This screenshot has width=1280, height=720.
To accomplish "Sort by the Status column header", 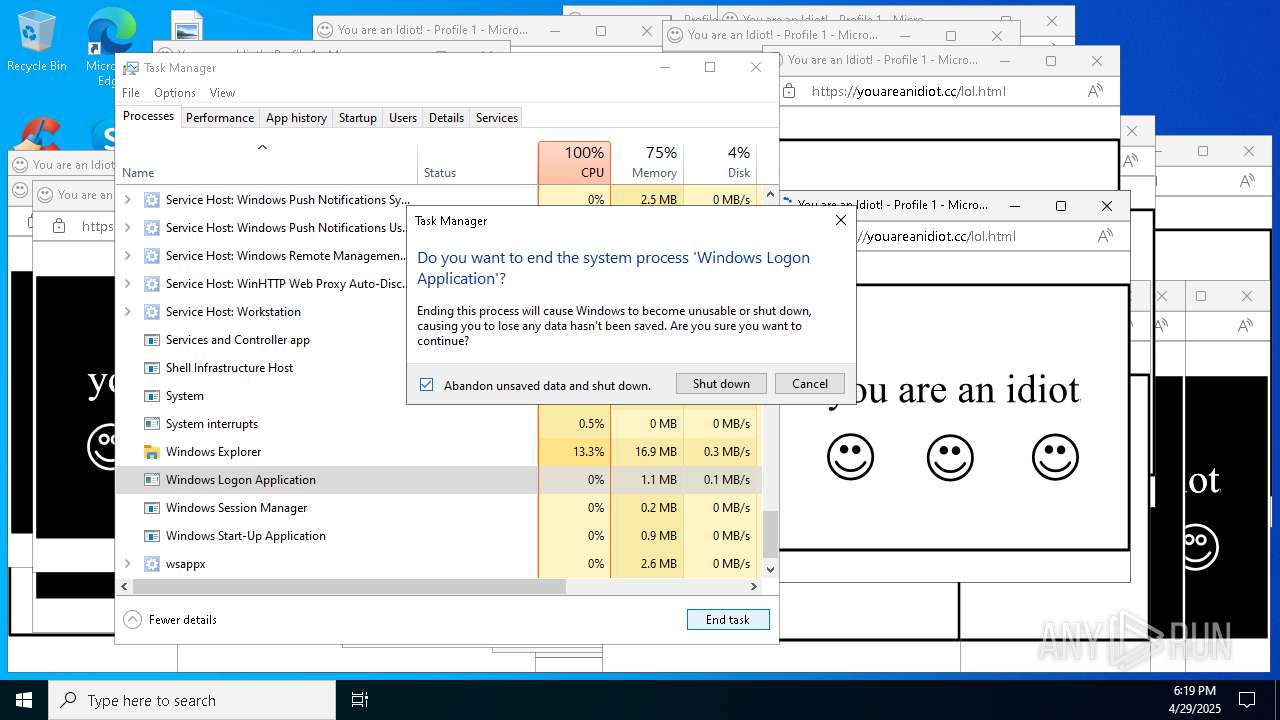I will click(x=477, y=162).
